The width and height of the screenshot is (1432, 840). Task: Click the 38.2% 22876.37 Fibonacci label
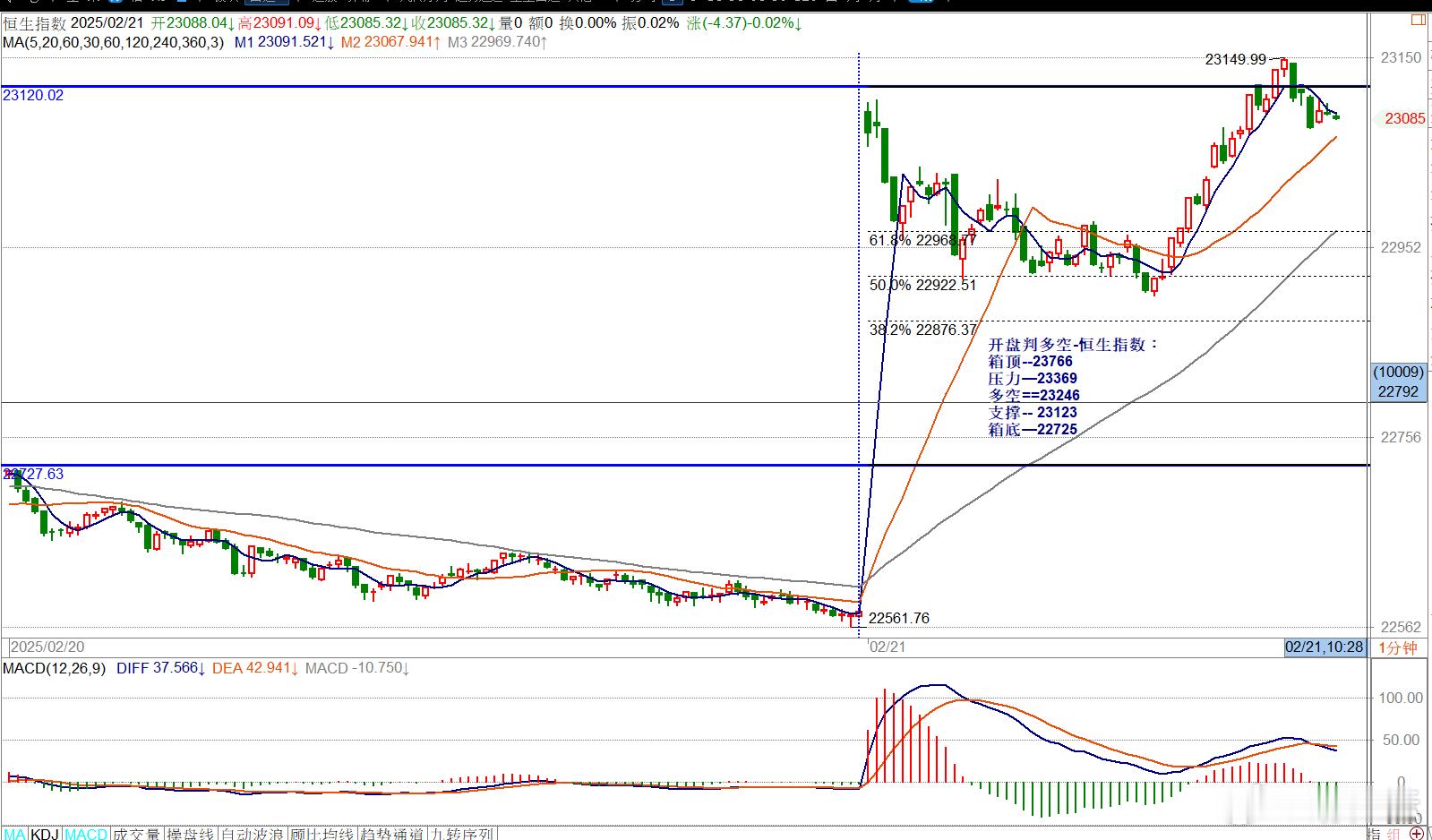tap(922, 330)
